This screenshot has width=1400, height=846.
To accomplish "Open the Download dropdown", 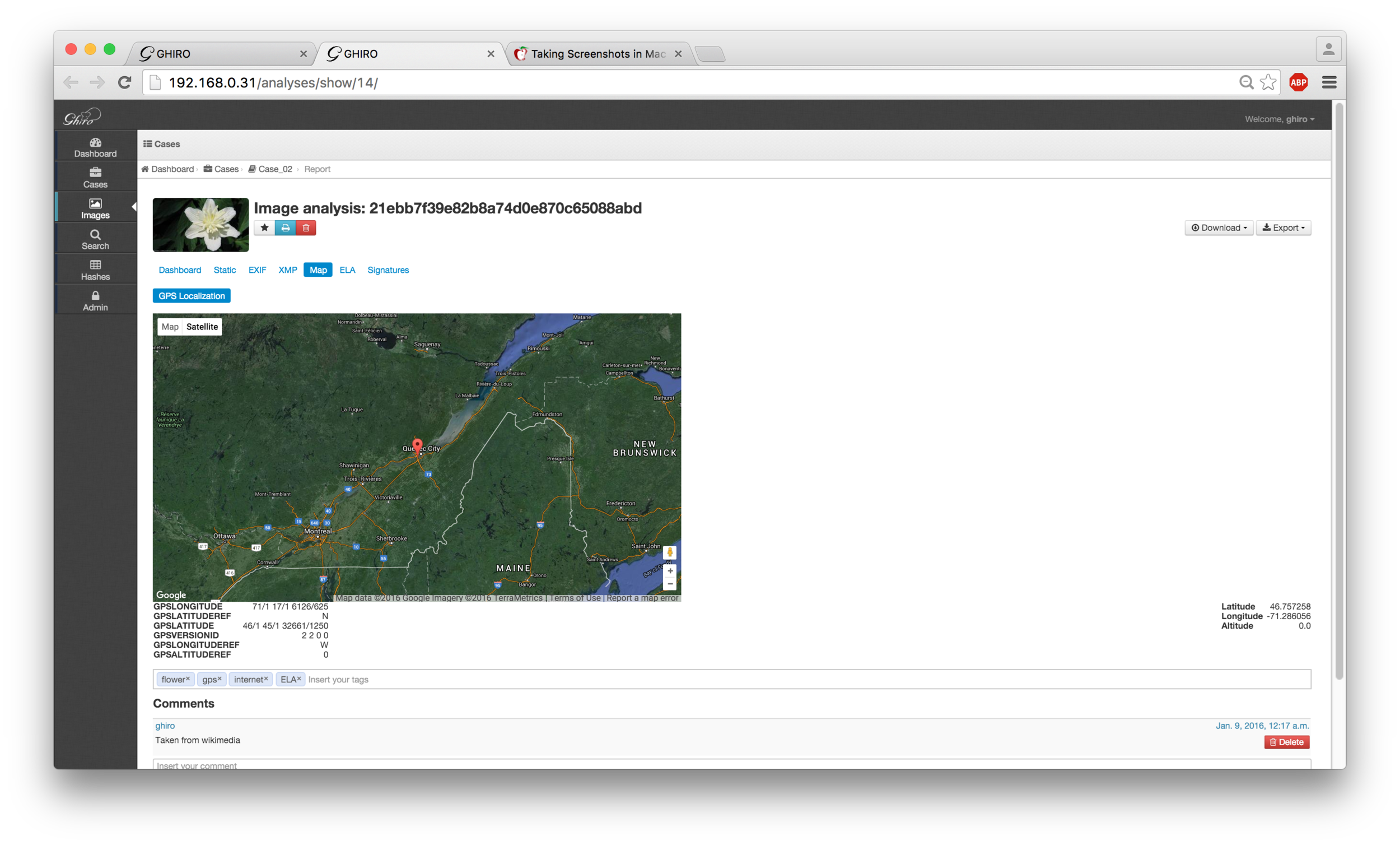I will (x=1219, y=227).
